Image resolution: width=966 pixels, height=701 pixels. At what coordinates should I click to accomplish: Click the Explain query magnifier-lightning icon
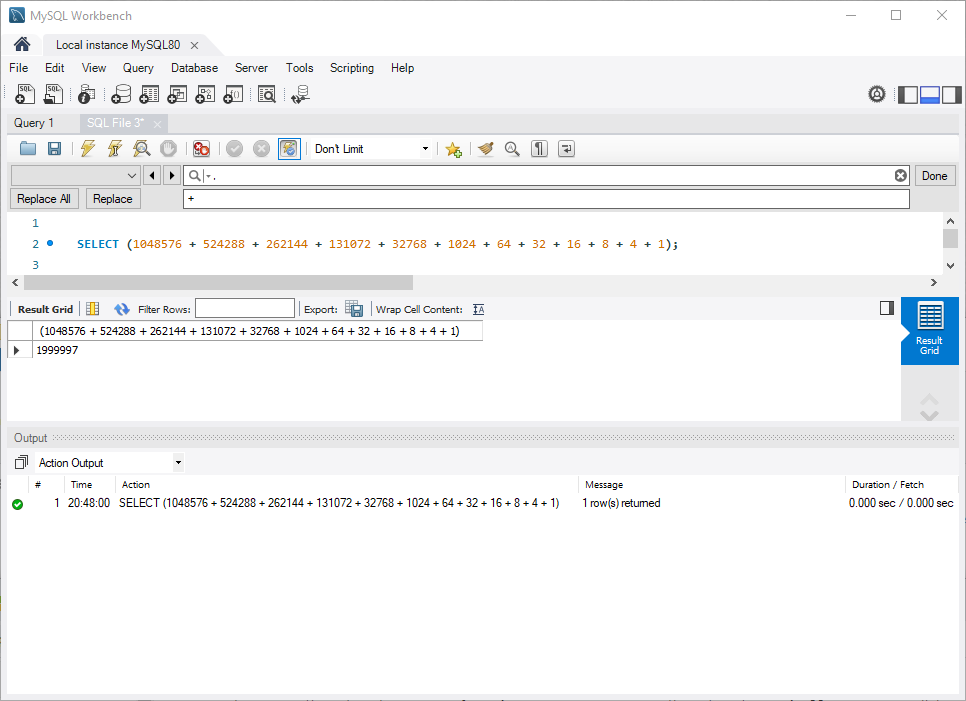click(x=142, y=149)
